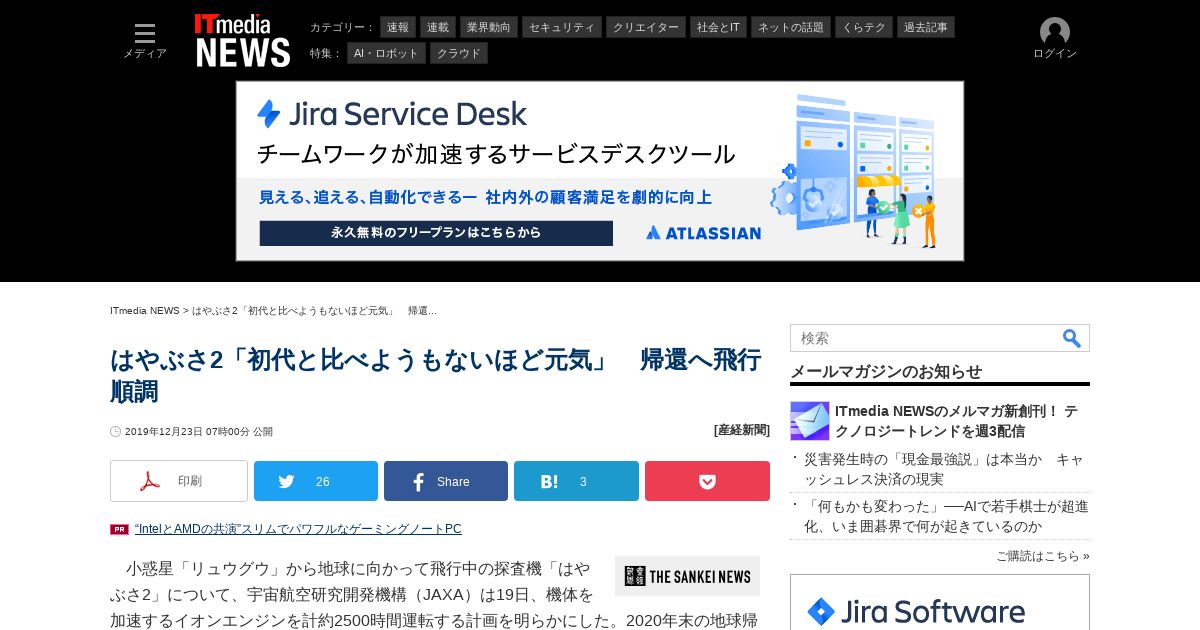Screen dimensions: 1200x630
Task: Open 「何もかも変わった」 AI棋士 article link
Action: (x=946, y=516)
